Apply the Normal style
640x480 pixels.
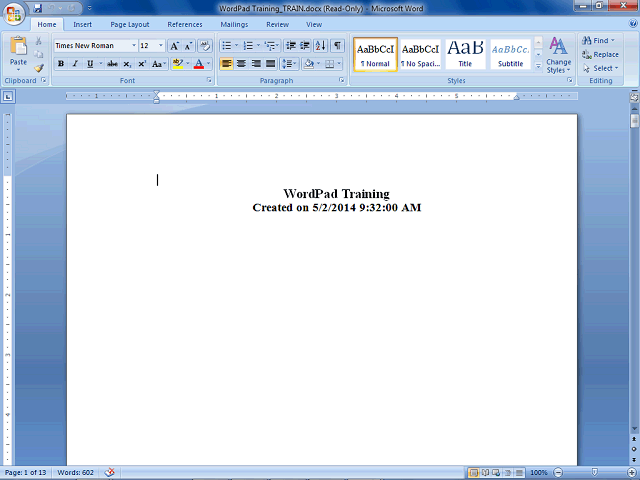click(376, 54)
